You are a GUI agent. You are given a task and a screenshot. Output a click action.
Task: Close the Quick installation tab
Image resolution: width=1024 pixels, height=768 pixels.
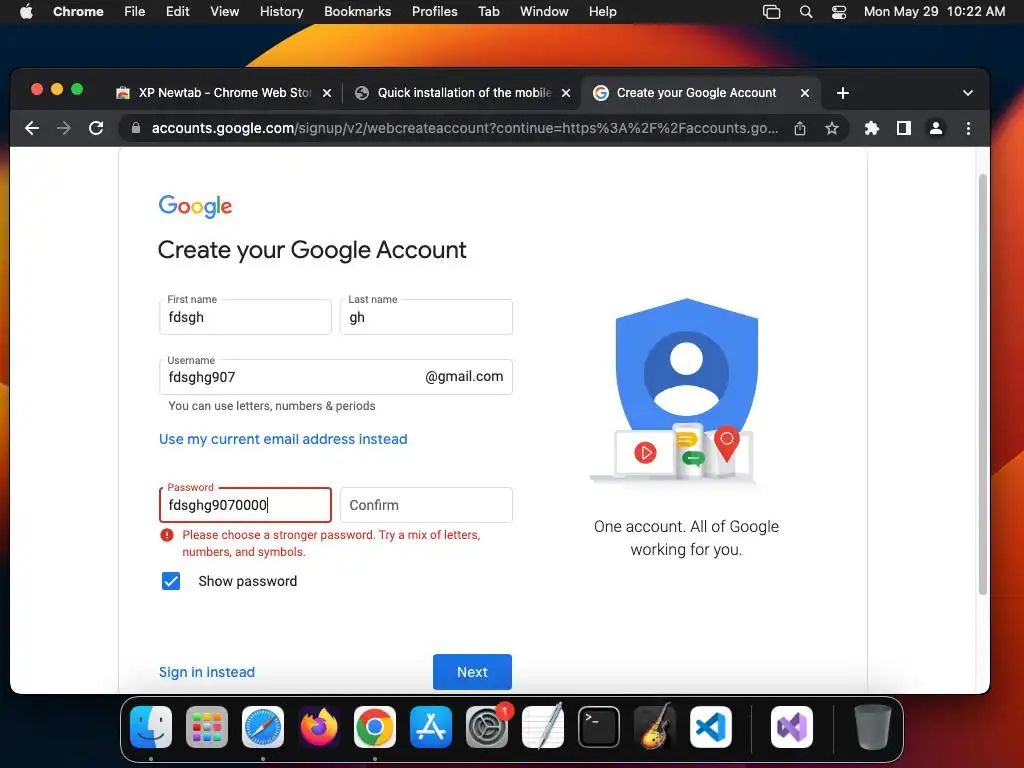pyautogui.click(x=566, y=93)
